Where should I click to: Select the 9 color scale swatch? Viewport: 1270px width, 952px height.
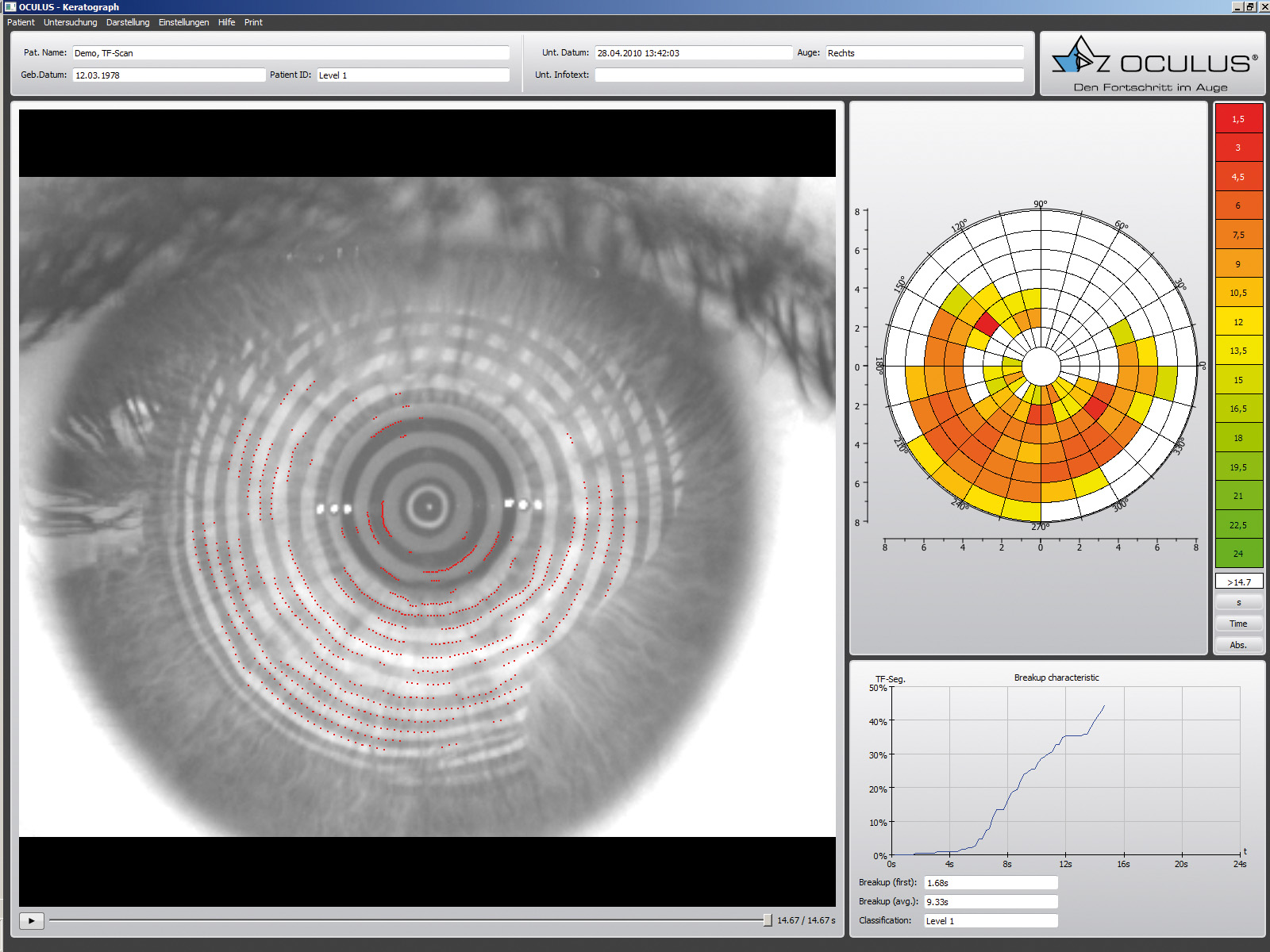pos(1239,264)
